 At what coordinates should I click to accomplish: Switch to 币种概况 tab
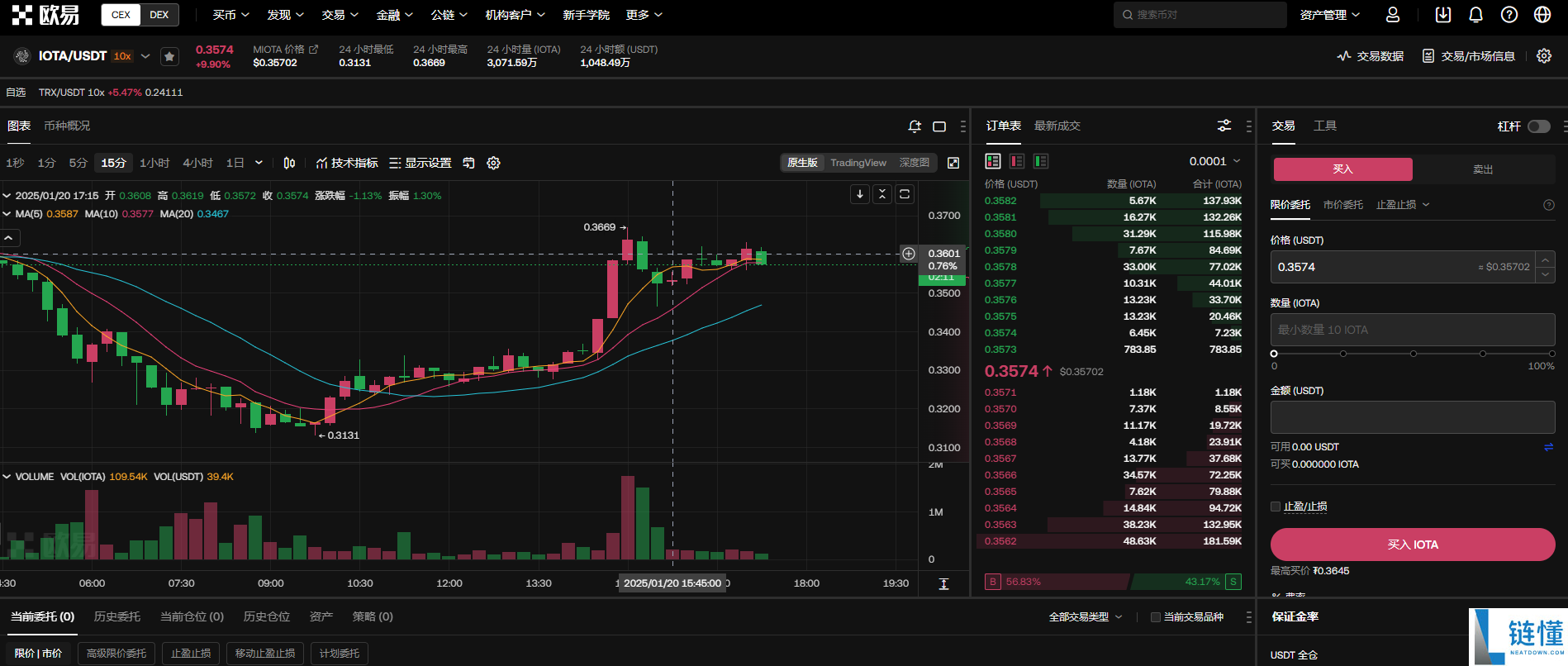(x=67, y=126)
